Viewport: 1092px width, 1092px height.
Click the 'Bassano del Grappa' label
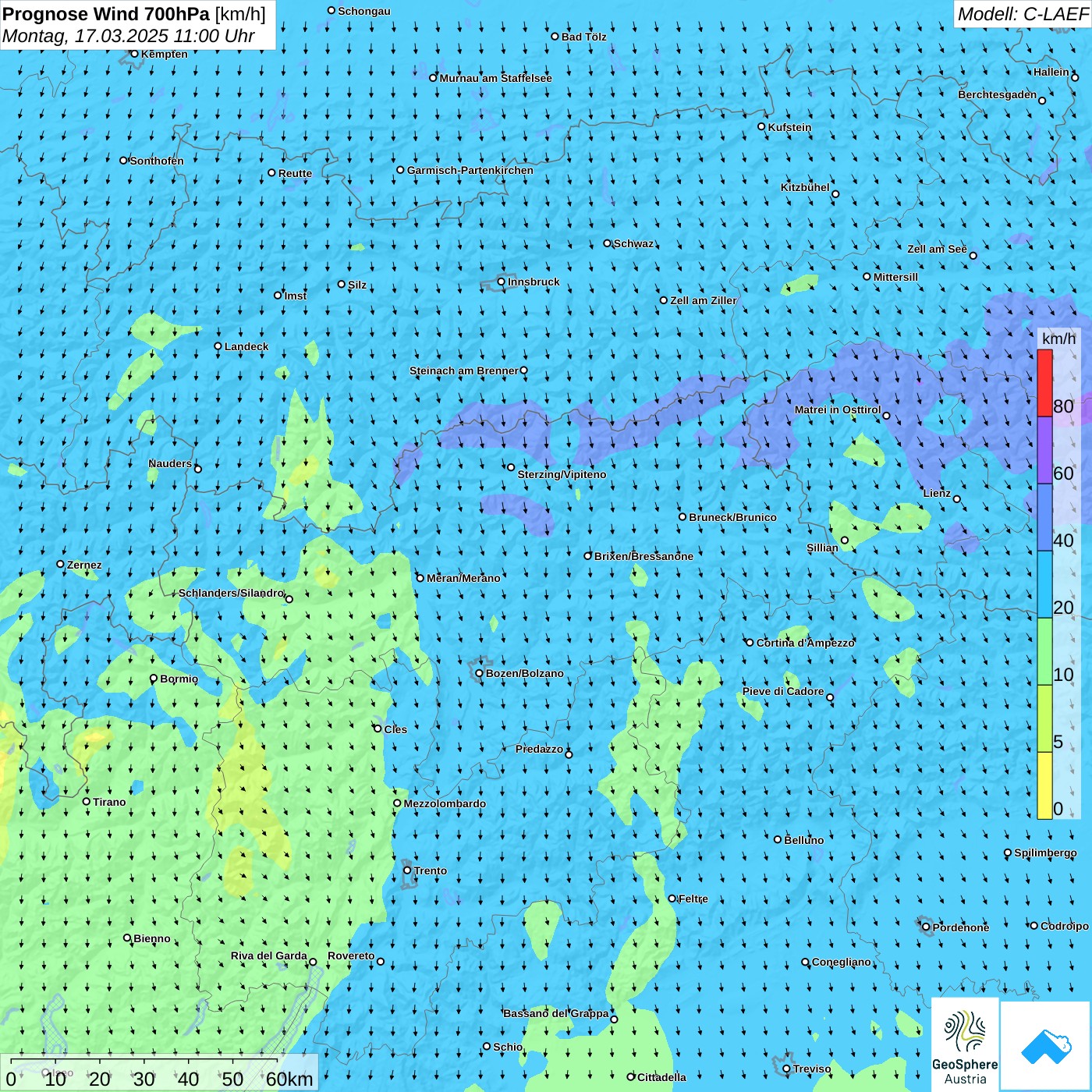[x=556, y=1013]
